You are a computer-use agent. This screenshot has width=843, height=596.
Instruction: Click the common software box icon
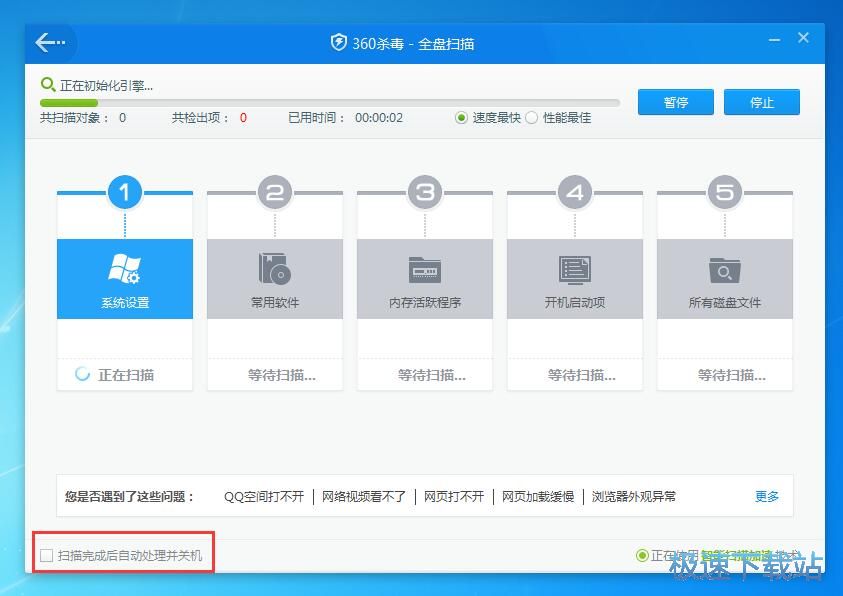tap(275, 268)
